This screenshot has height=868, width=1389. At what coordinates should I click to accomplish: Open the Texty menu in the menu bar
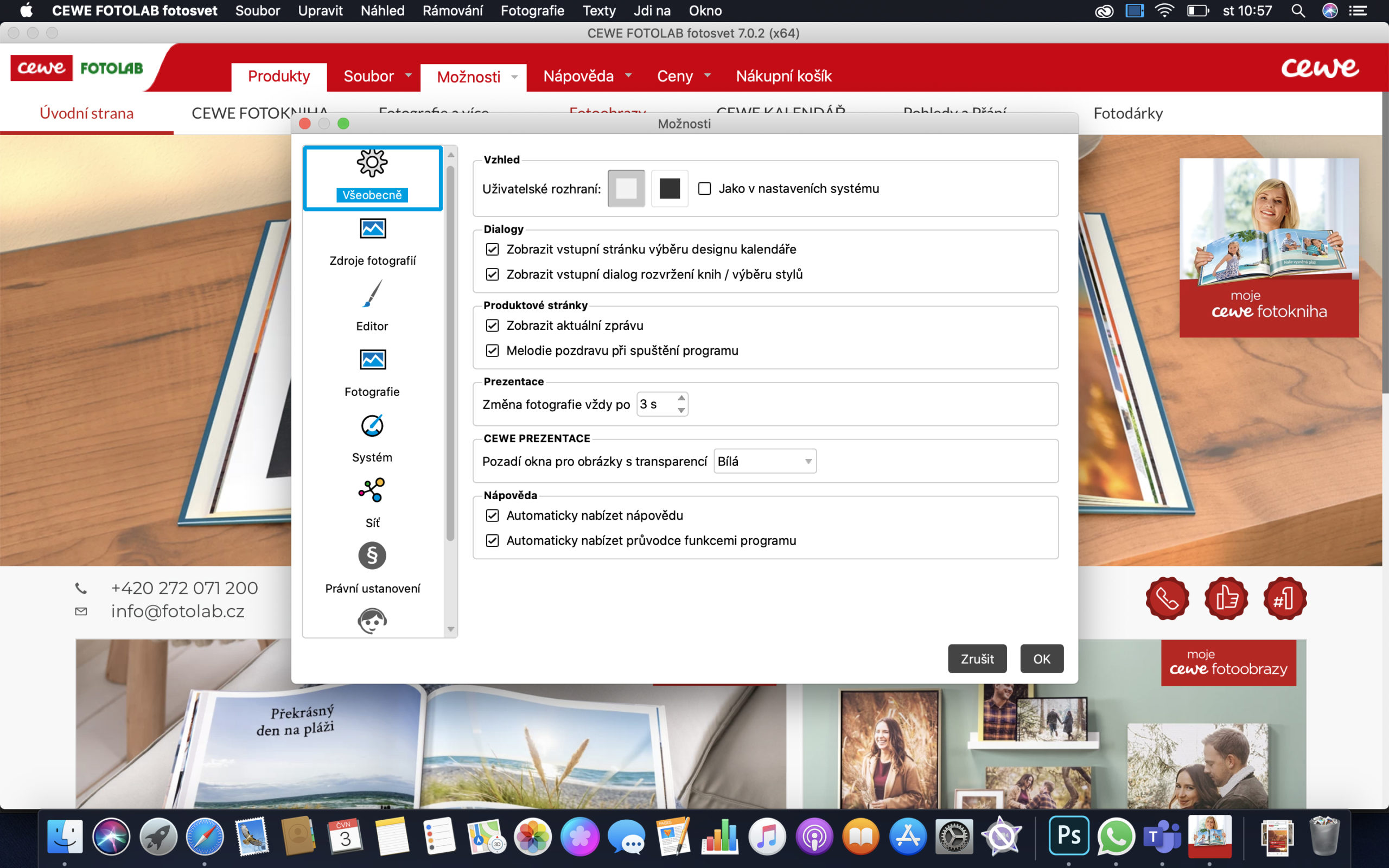[598, 10]
